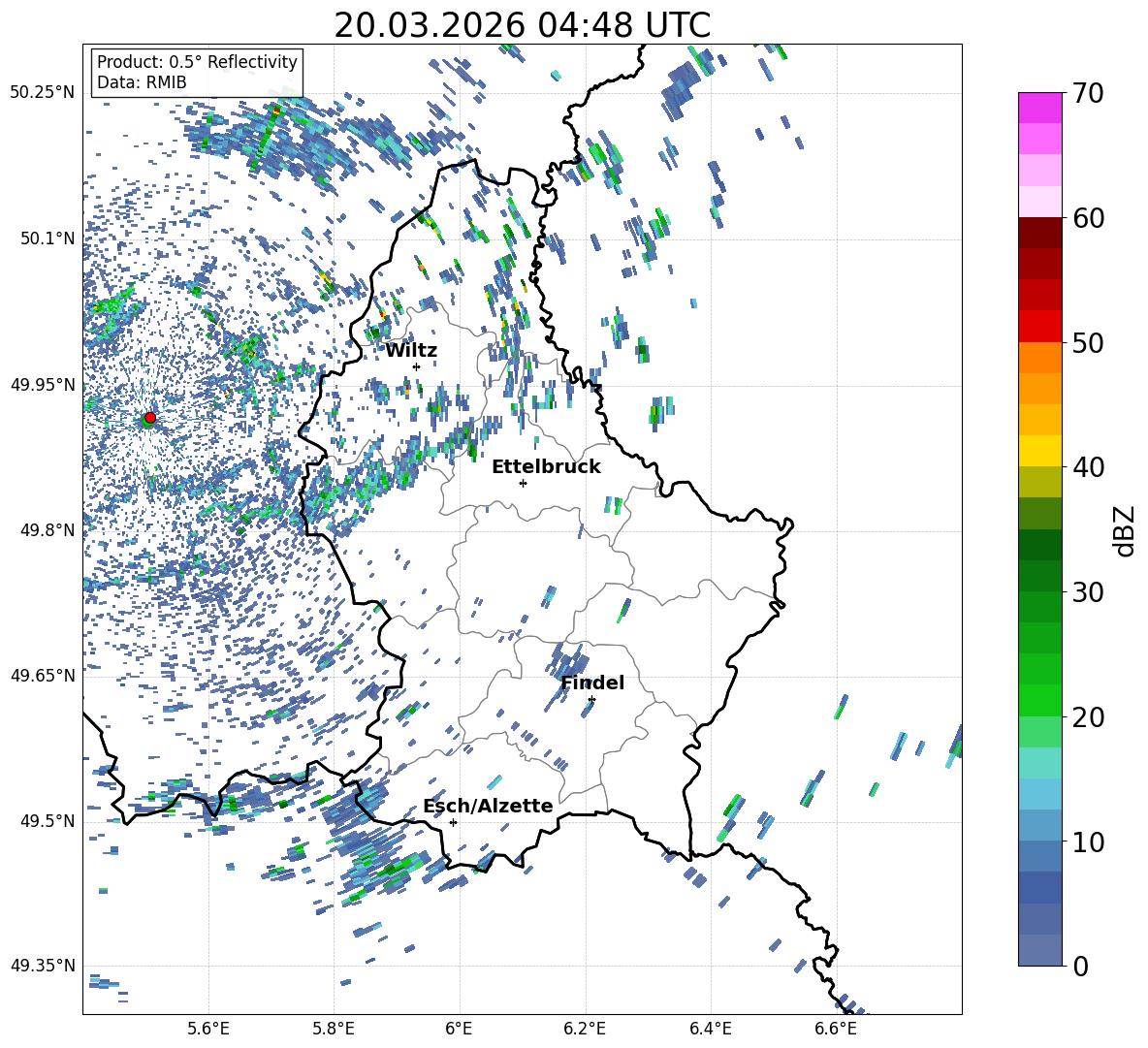
Task: Select the Findel city label
Action: pyautogui.click(x=592, y=683)
